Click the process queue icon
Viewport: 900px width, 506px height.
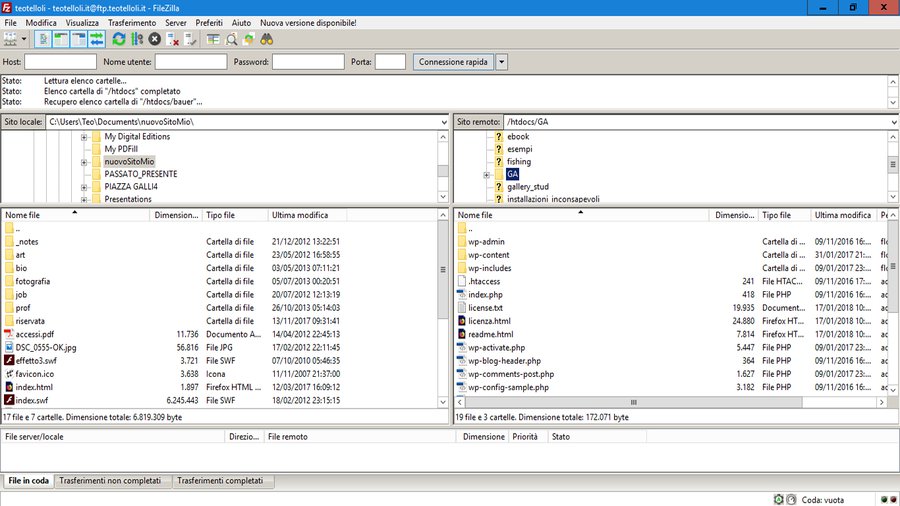[137, 39]
